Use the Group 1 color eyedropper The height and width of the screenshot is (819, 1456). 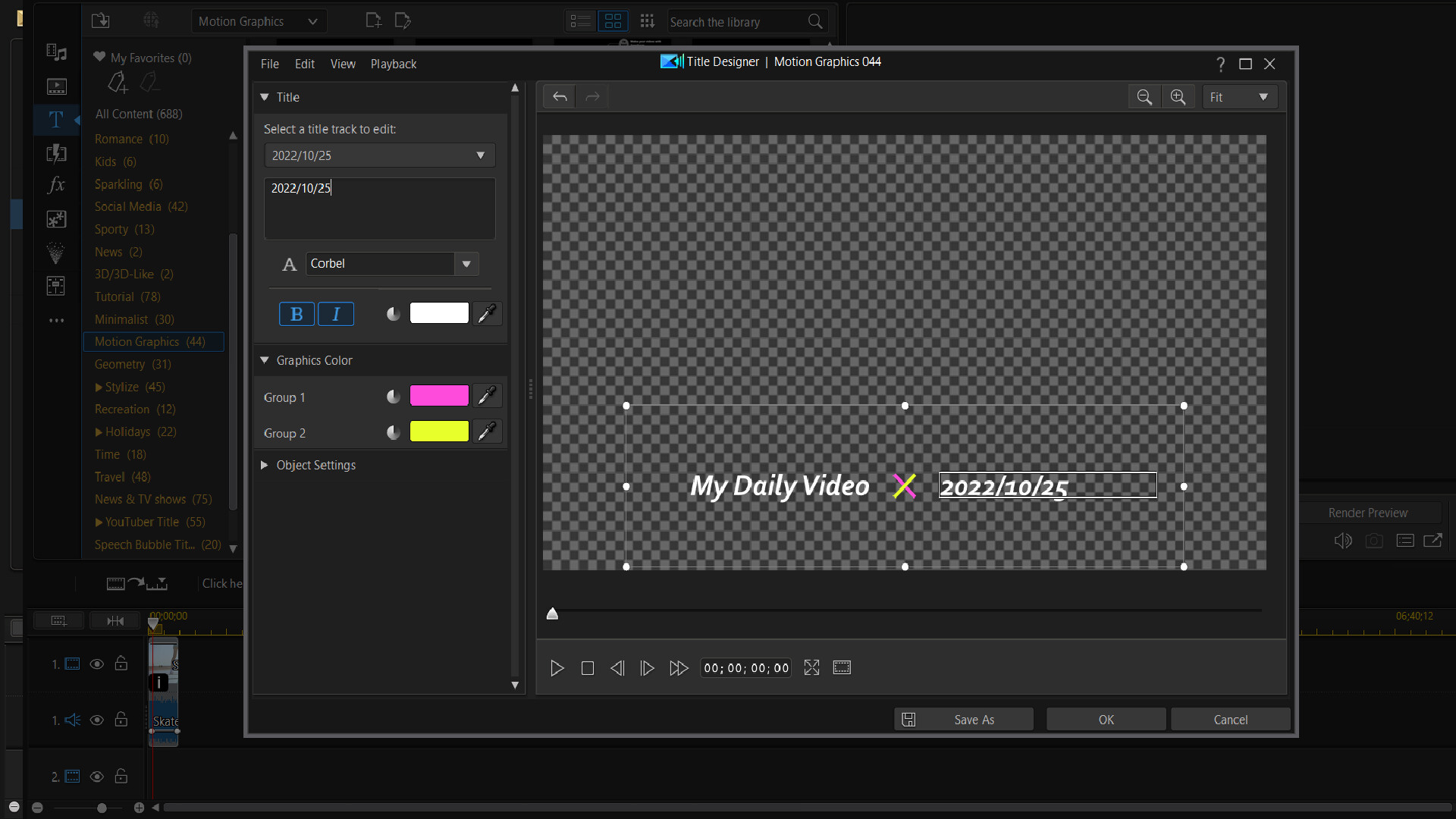click(486, 395)
